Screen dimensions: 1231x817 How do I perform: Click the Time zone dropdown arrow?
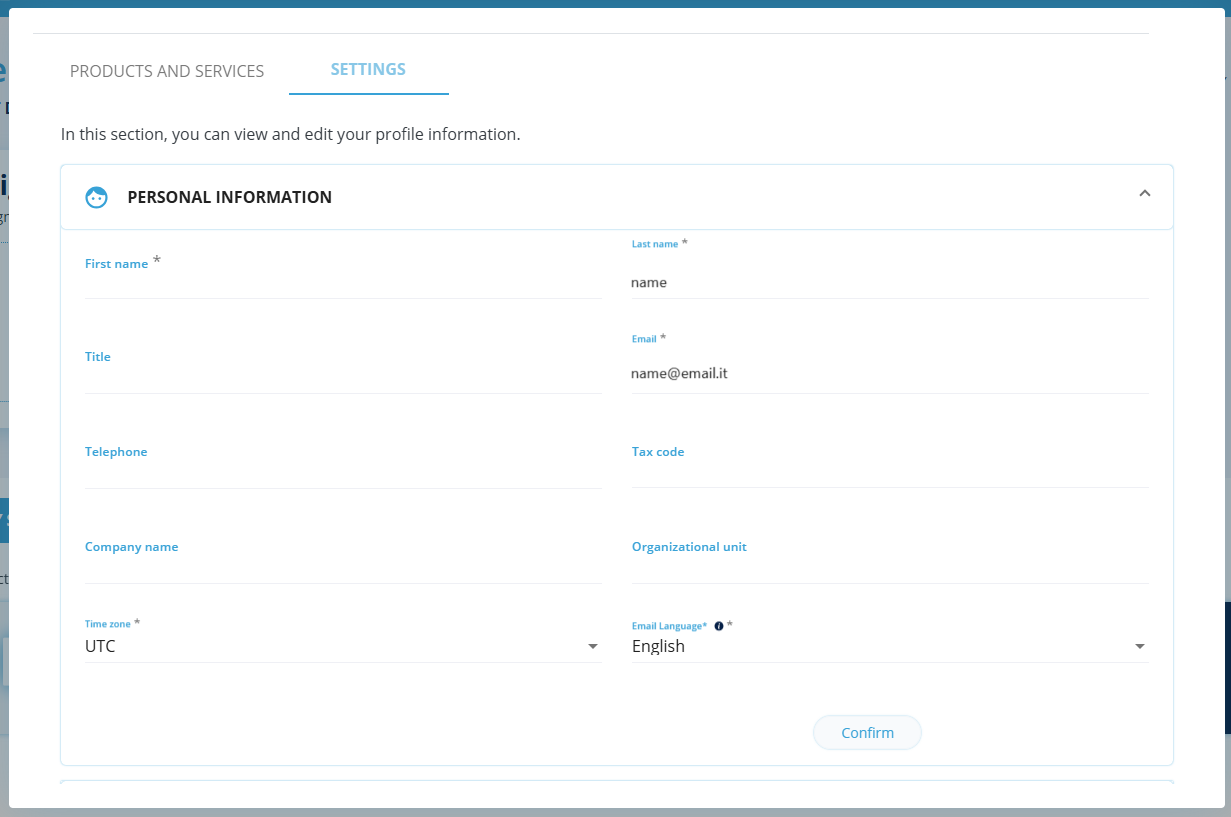click(x=593, y=647)
